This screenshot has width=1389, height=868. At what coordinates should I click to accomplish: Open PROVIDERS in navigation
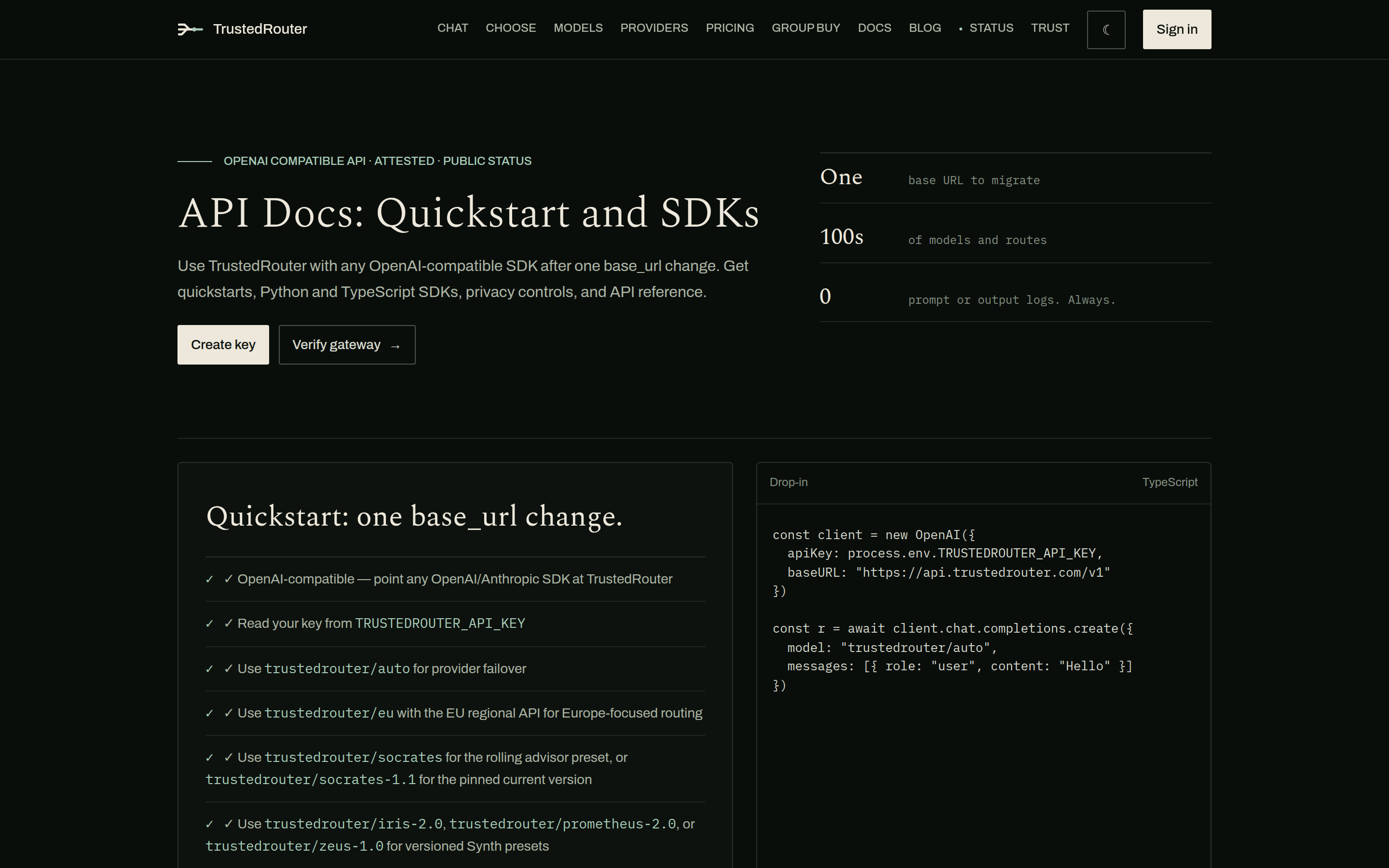(654, 28)
